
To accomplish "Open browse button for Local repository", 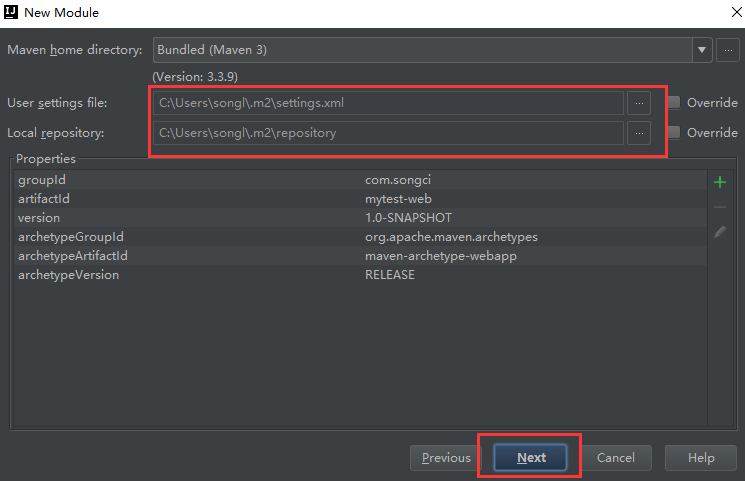I will coord(639,133).
